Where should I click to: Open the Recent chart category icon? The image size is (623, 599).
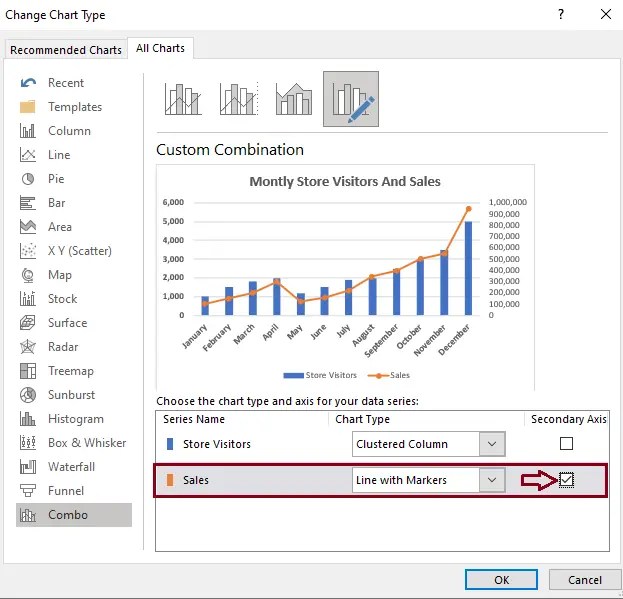(x=28, y=83)
